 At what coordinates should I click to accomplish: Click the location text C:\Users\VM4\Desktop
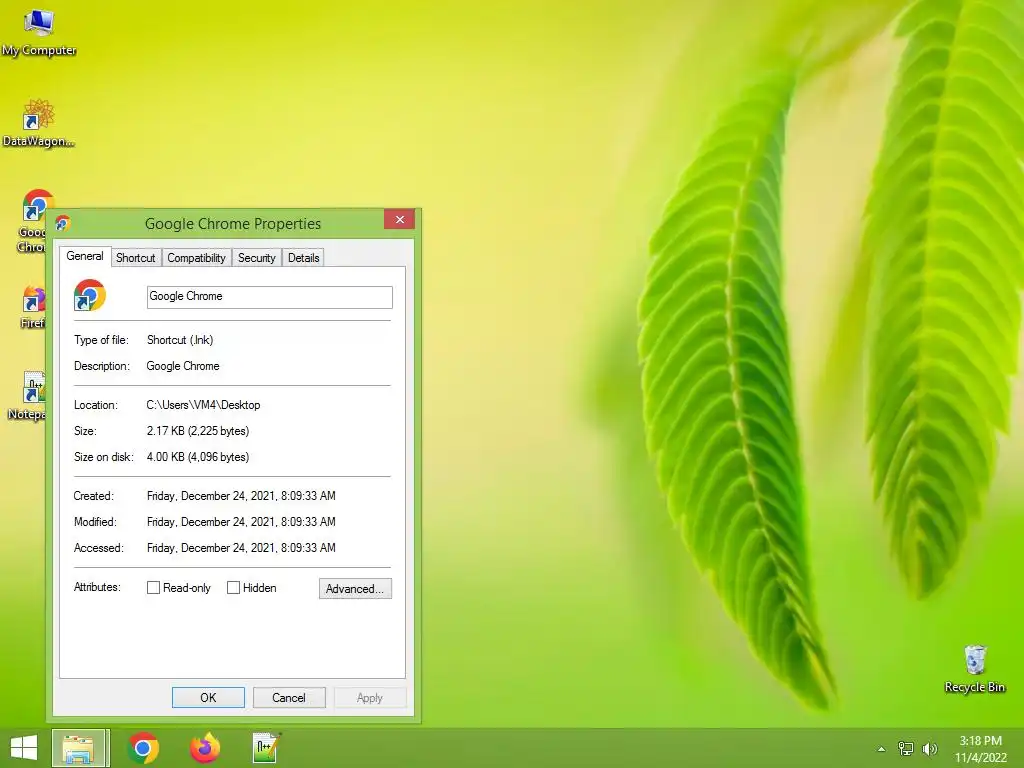[203, 405]
